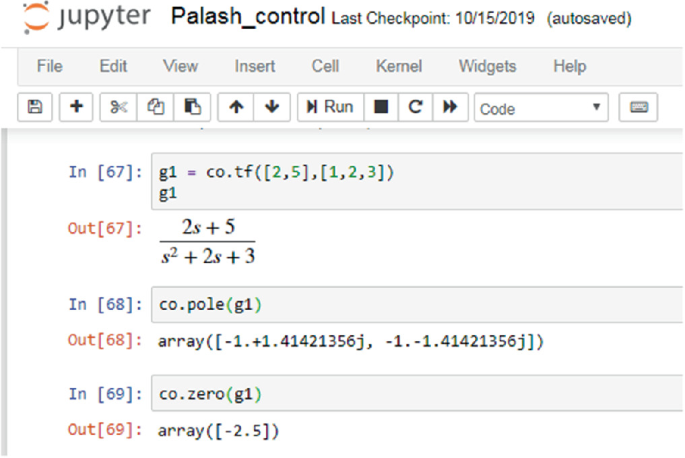Click the Jupyter logo
This screenshot has height=458, width=685.
tap(86, 17)
